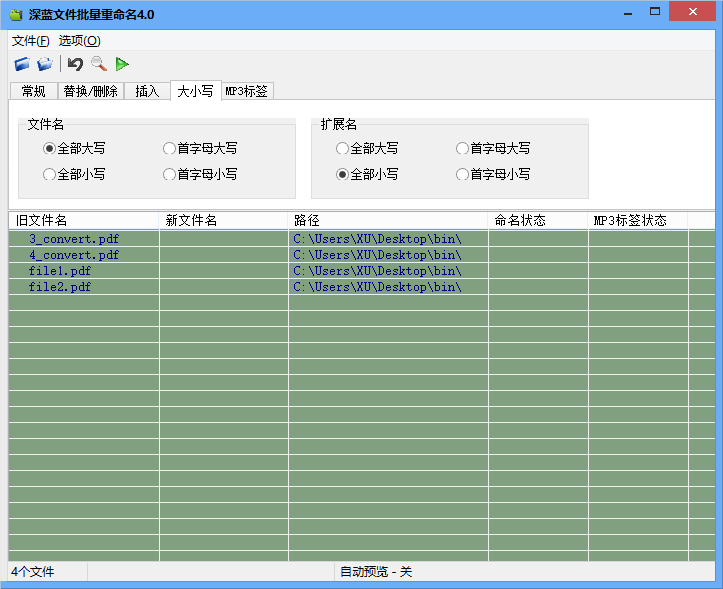
Task: Switch to the 常规 tab
Action: [33, 91]
